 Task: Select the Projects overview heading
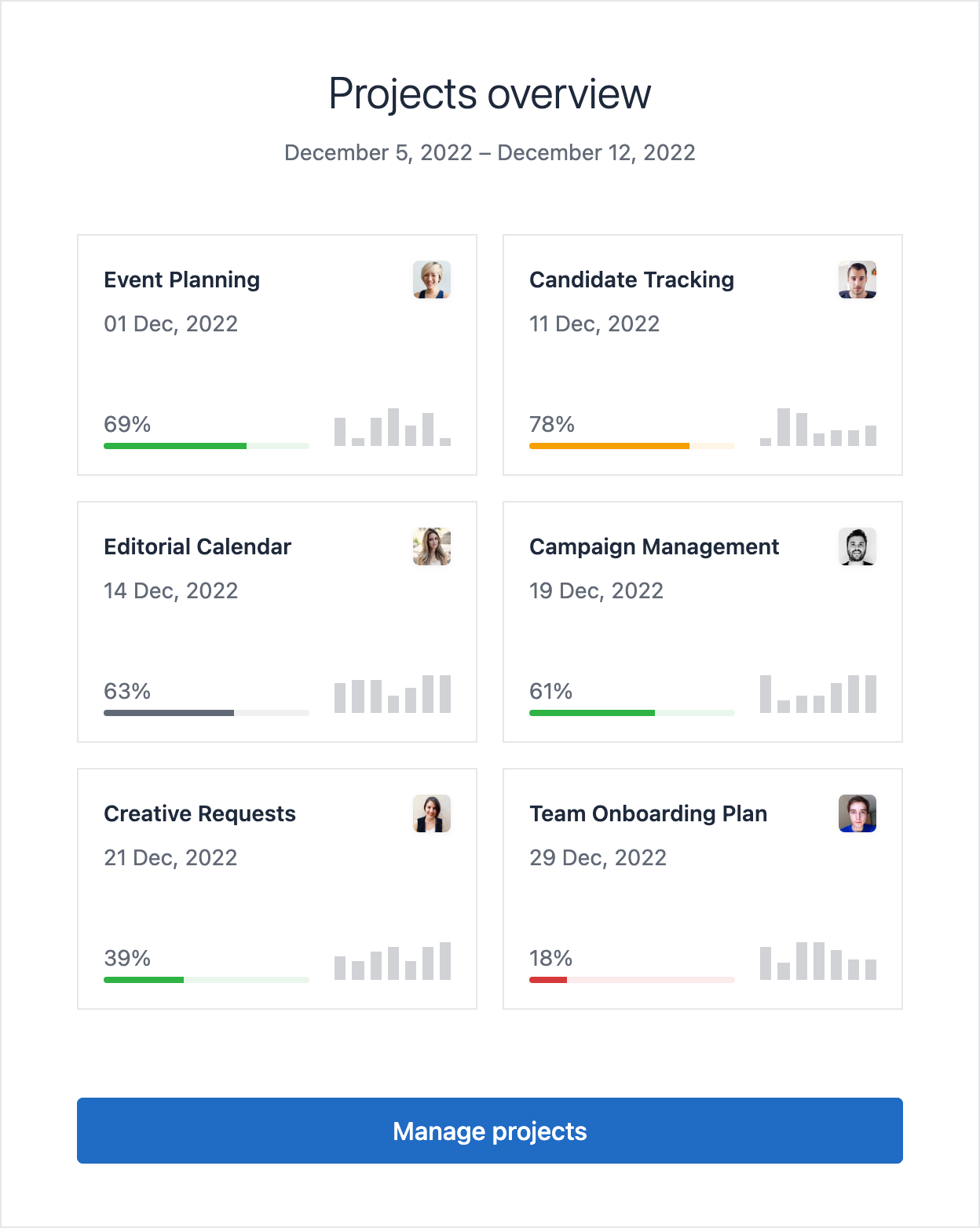coord(489,92)
